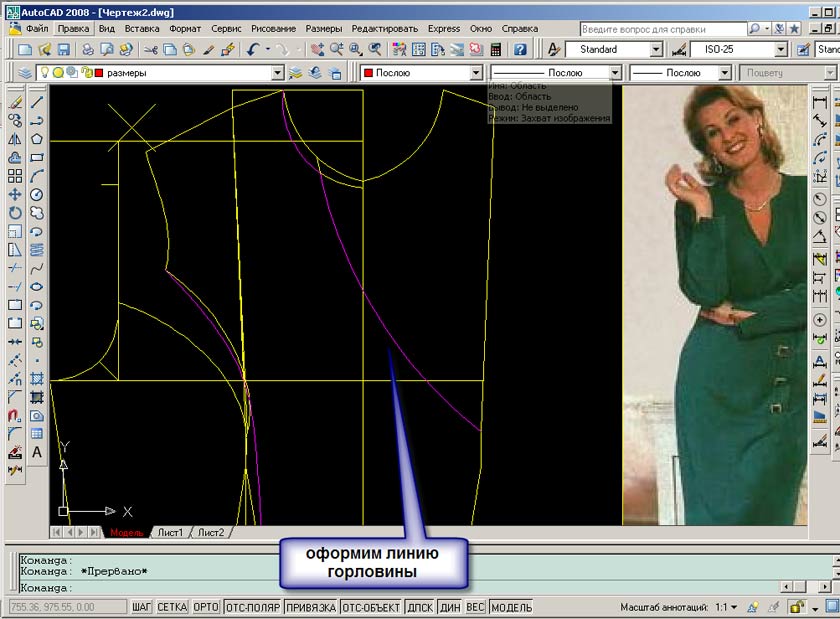This screenshot has height=619, width=840.
Task: Click the МОДЕЛЬ status bar button
Action: [x=511, y=607]
